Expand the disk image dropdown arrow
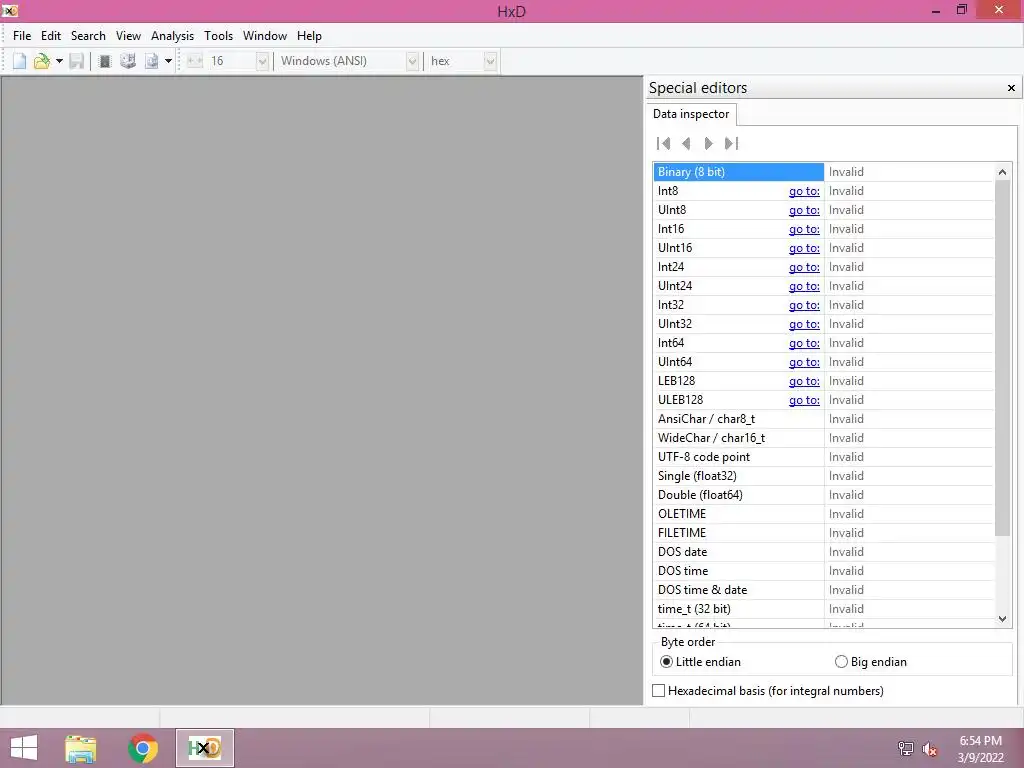 coord(168,61)
